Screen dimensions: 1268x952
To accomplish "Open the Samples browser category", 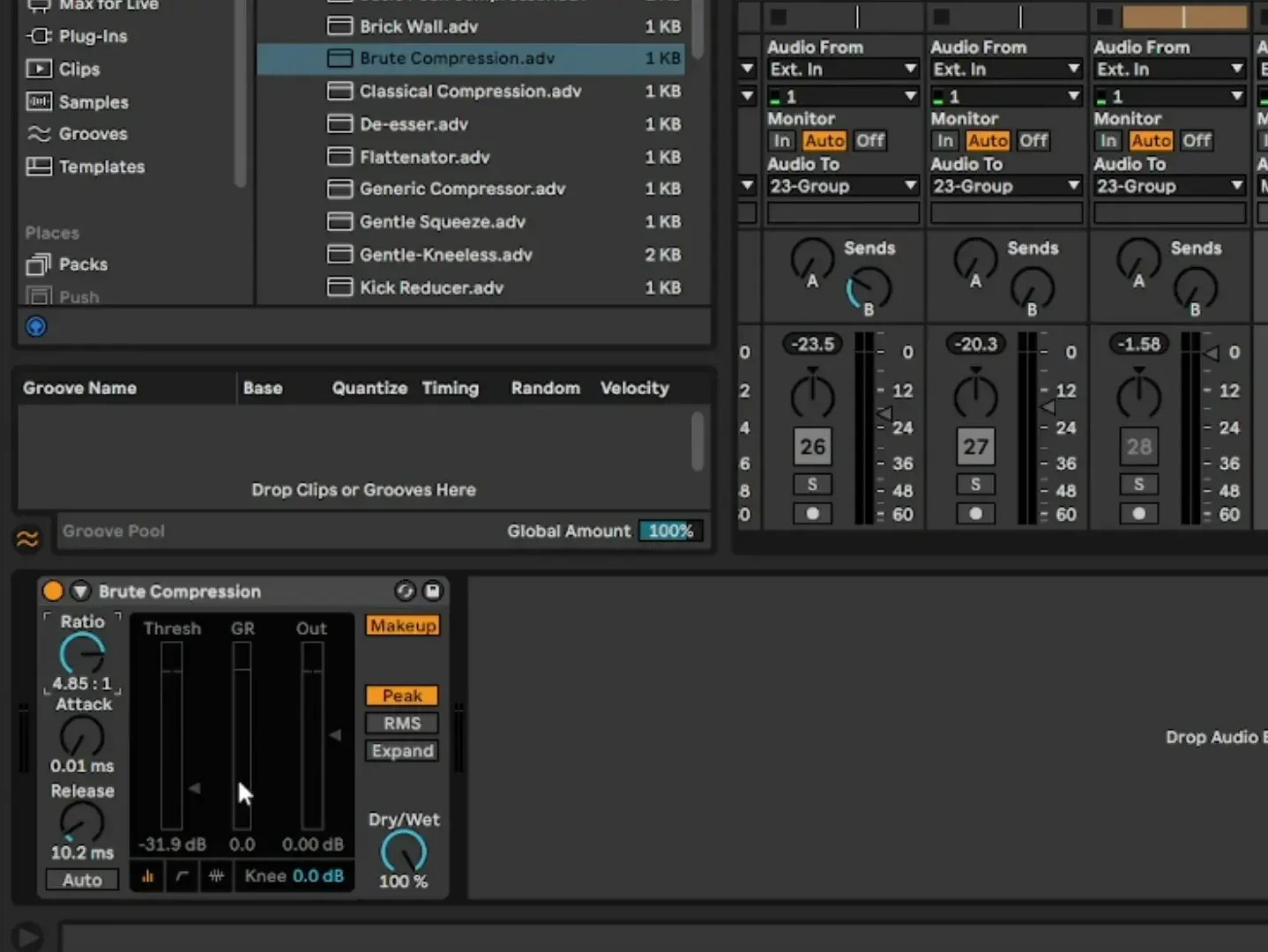I will (77, 102).
